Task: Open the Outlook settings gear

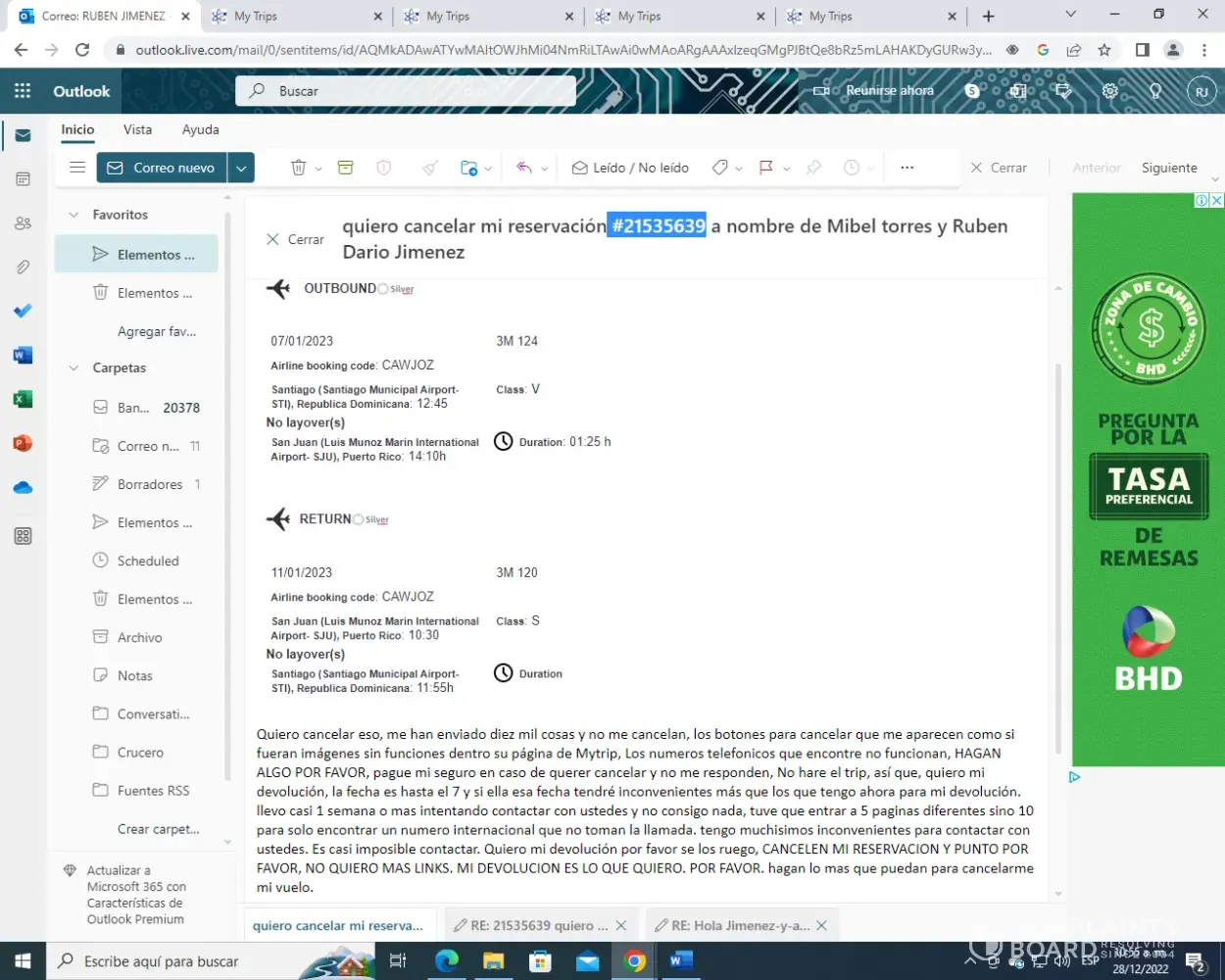Action: [x=1109, y=91]
